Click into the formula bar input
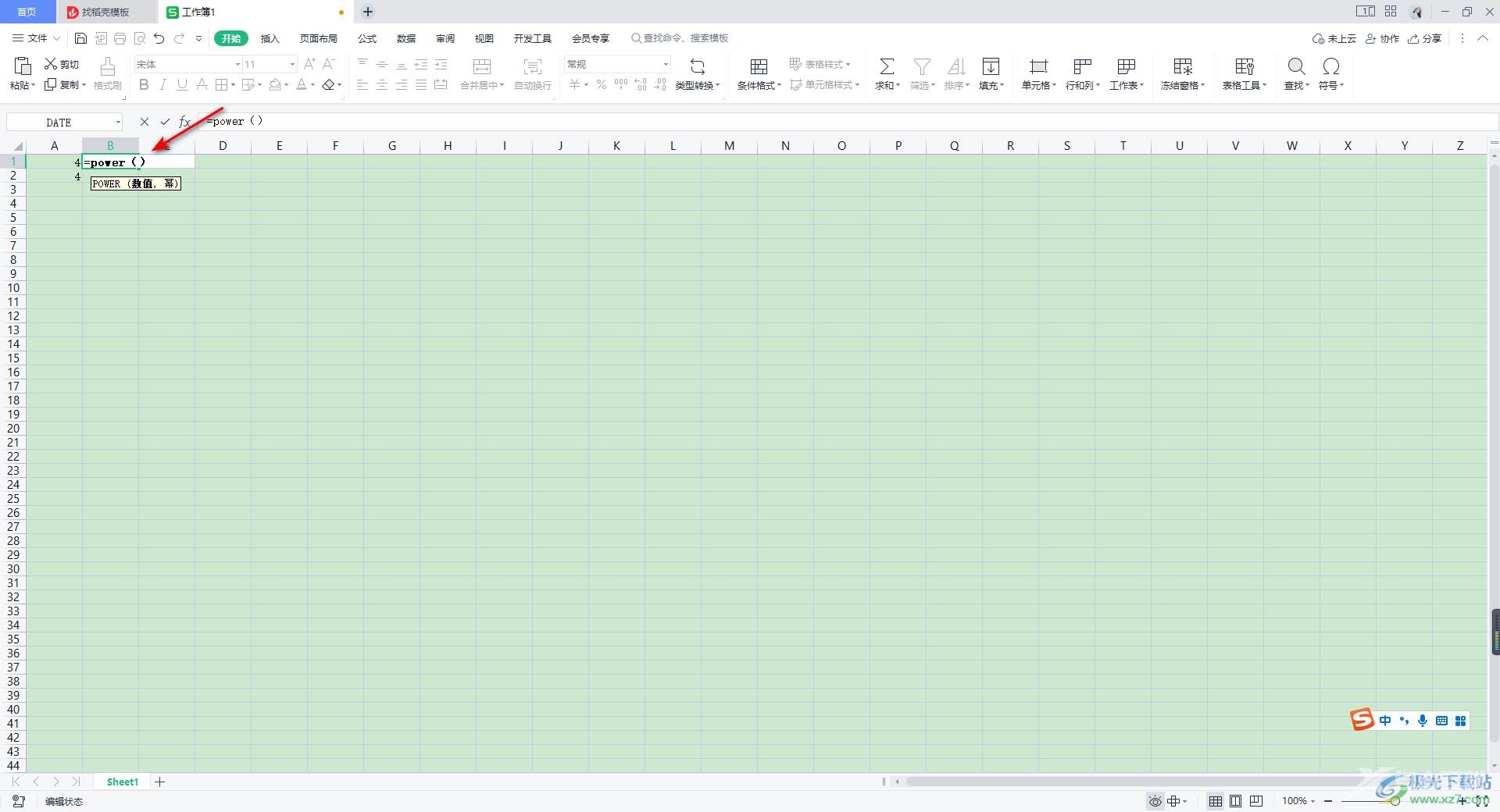Viewport: 1500px width, 812px height. click(848, 122)
